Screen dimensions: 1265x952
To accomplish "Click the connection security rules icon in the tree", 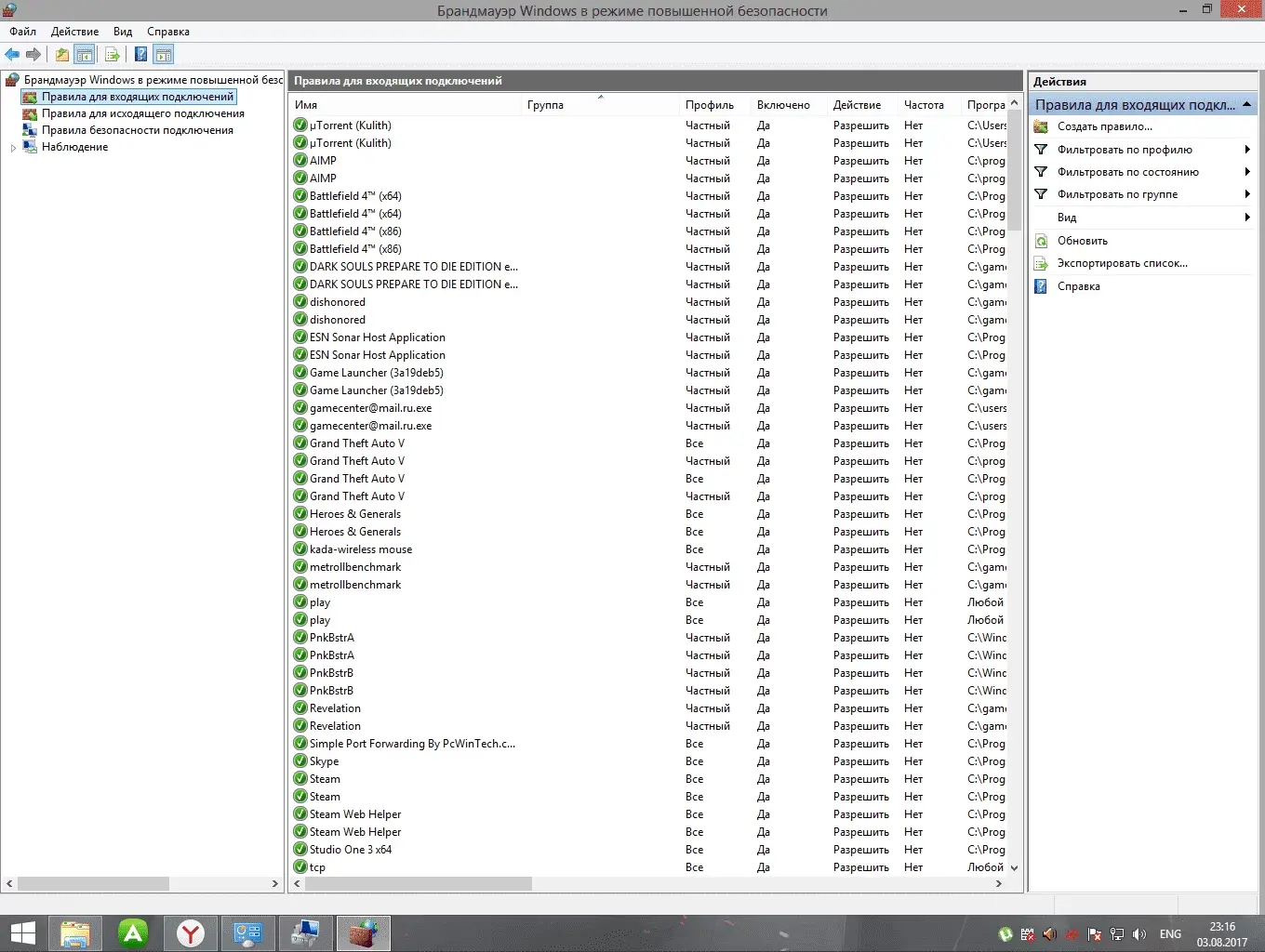I will 30,130.
